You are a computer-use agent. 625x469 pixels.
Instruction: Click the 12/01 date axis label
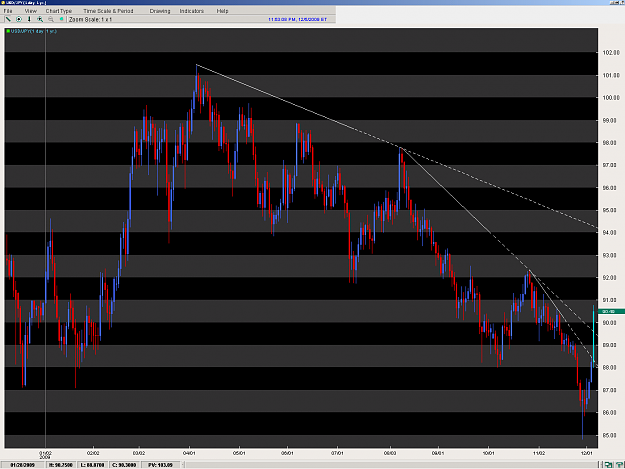(x=586, y=453)
